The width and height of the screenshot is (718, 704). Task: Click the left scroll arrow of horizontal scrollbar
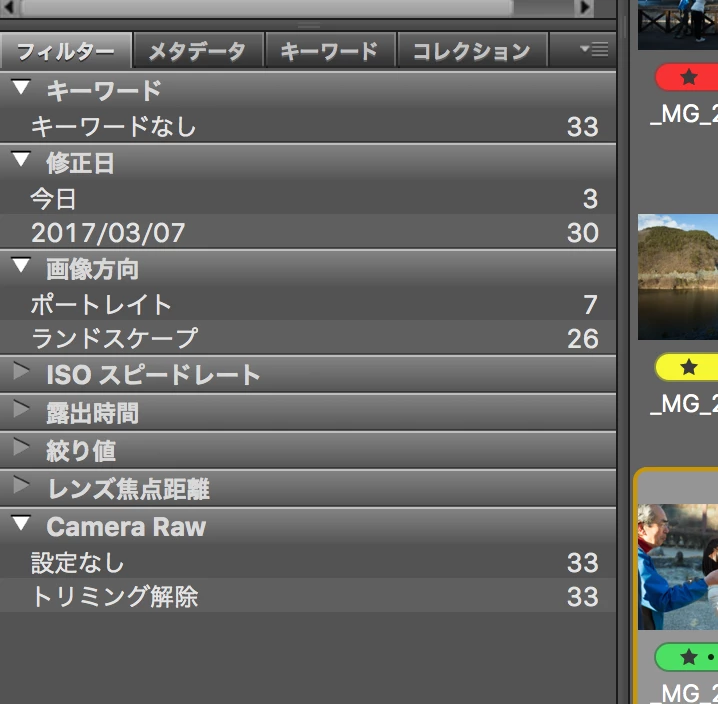(x=10, y=7)
